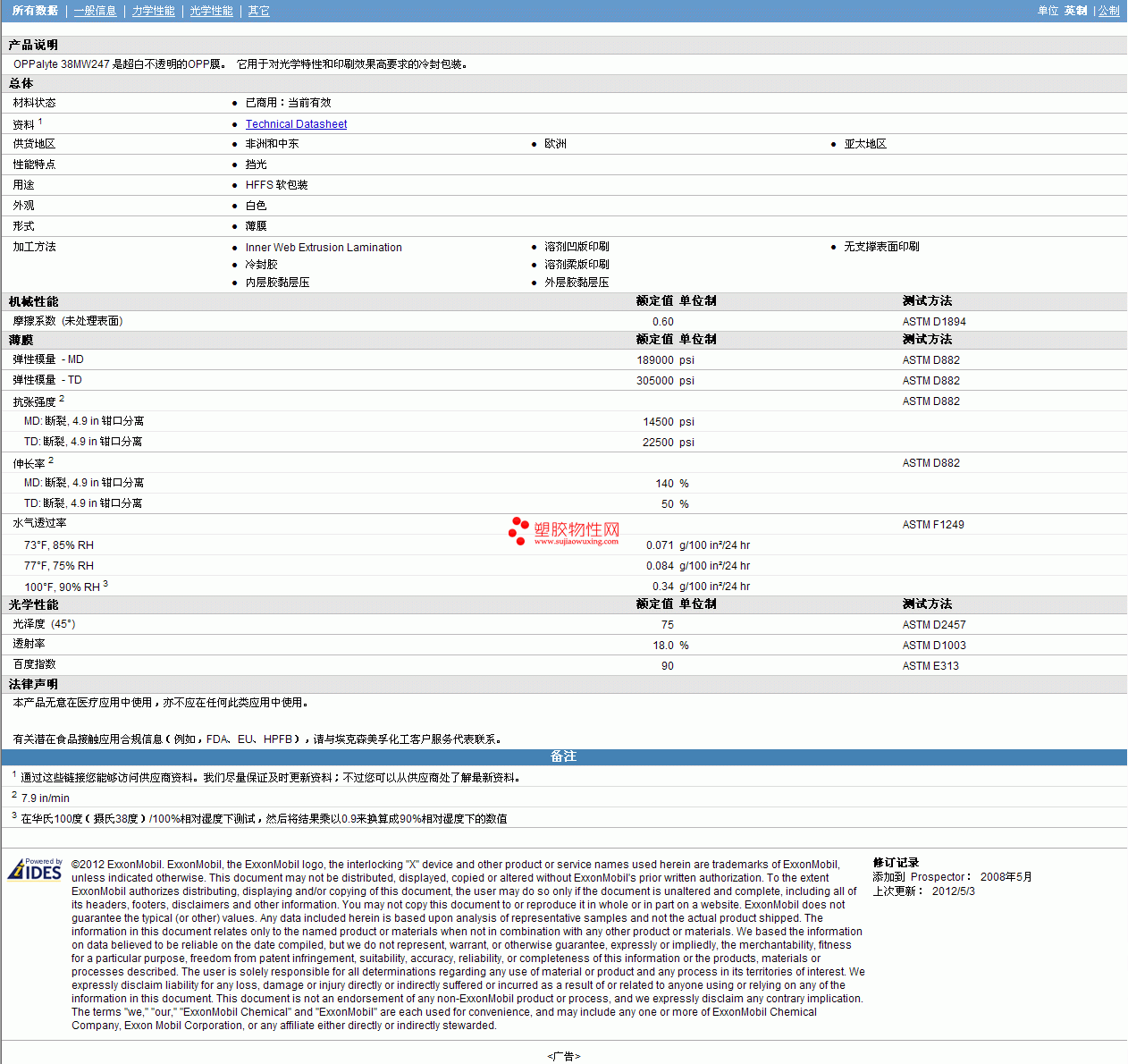Click the 备注 blue header bar

pyautogui.click(x=563, y=756)
